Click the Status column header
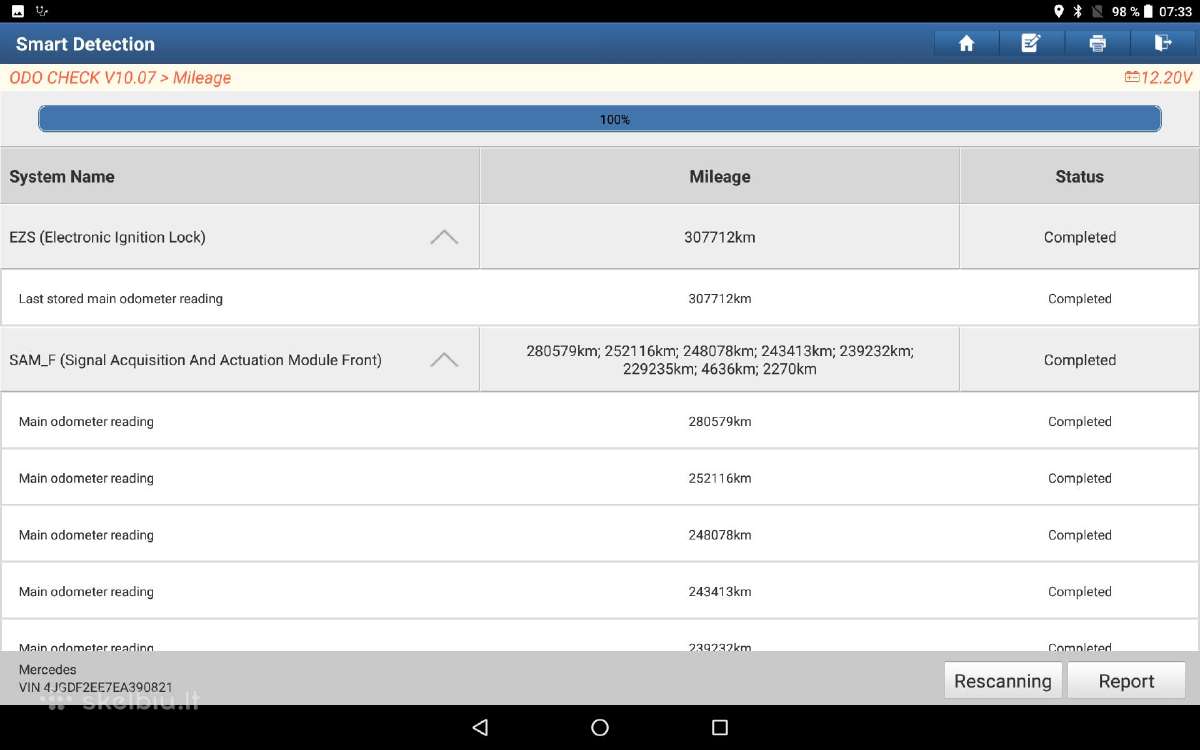This screenshot has height=750, width=1200. pyautogui.click(x=1080, y=177)
